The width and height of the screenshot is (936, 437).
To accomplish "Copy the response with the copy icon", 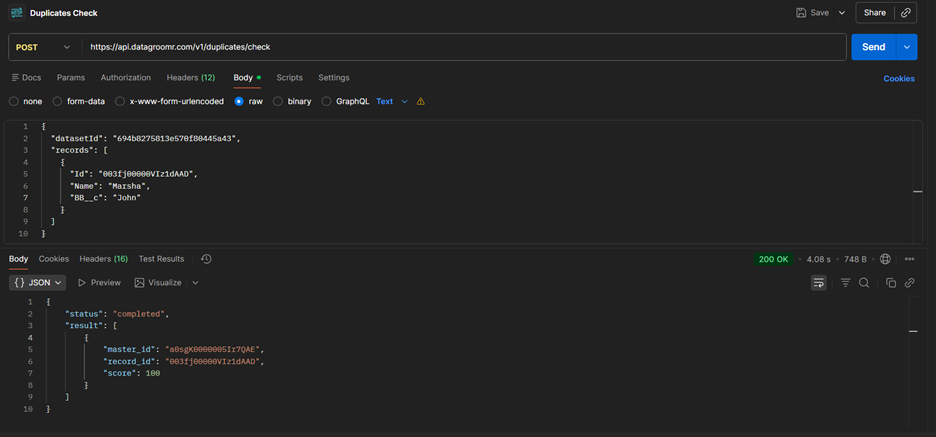I will (891, 282).
